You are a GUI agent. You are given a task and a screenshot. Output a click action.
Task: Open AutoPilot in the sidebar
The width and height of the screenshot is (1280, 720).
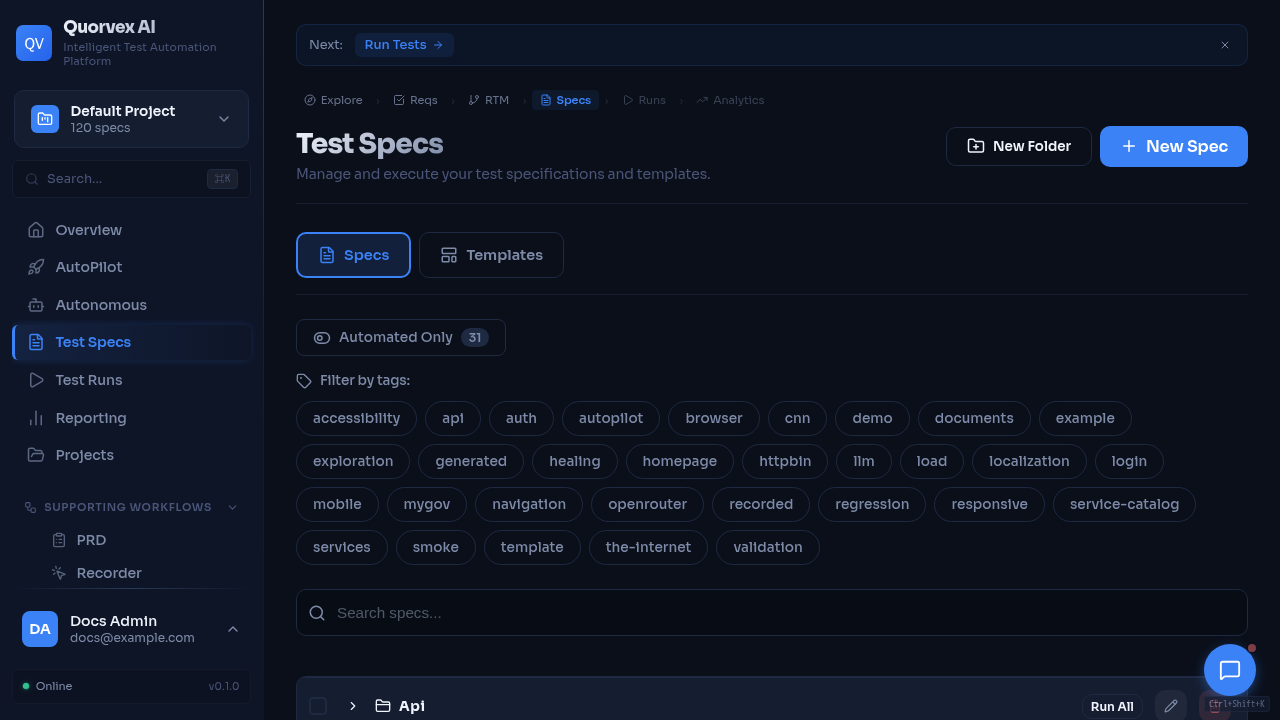tap(132, 267)
